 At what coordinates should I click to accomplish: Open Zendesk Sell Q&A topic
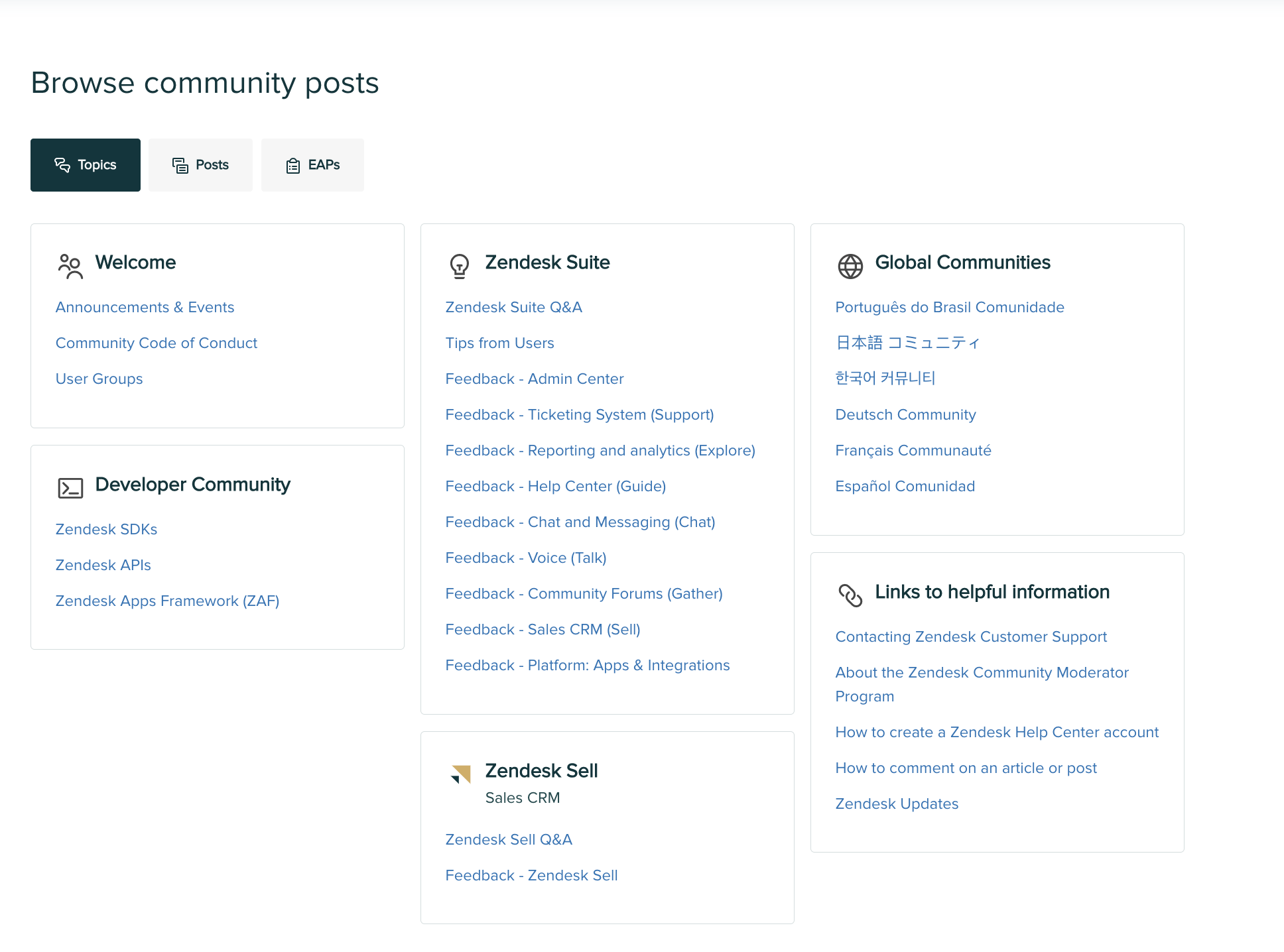509,840
